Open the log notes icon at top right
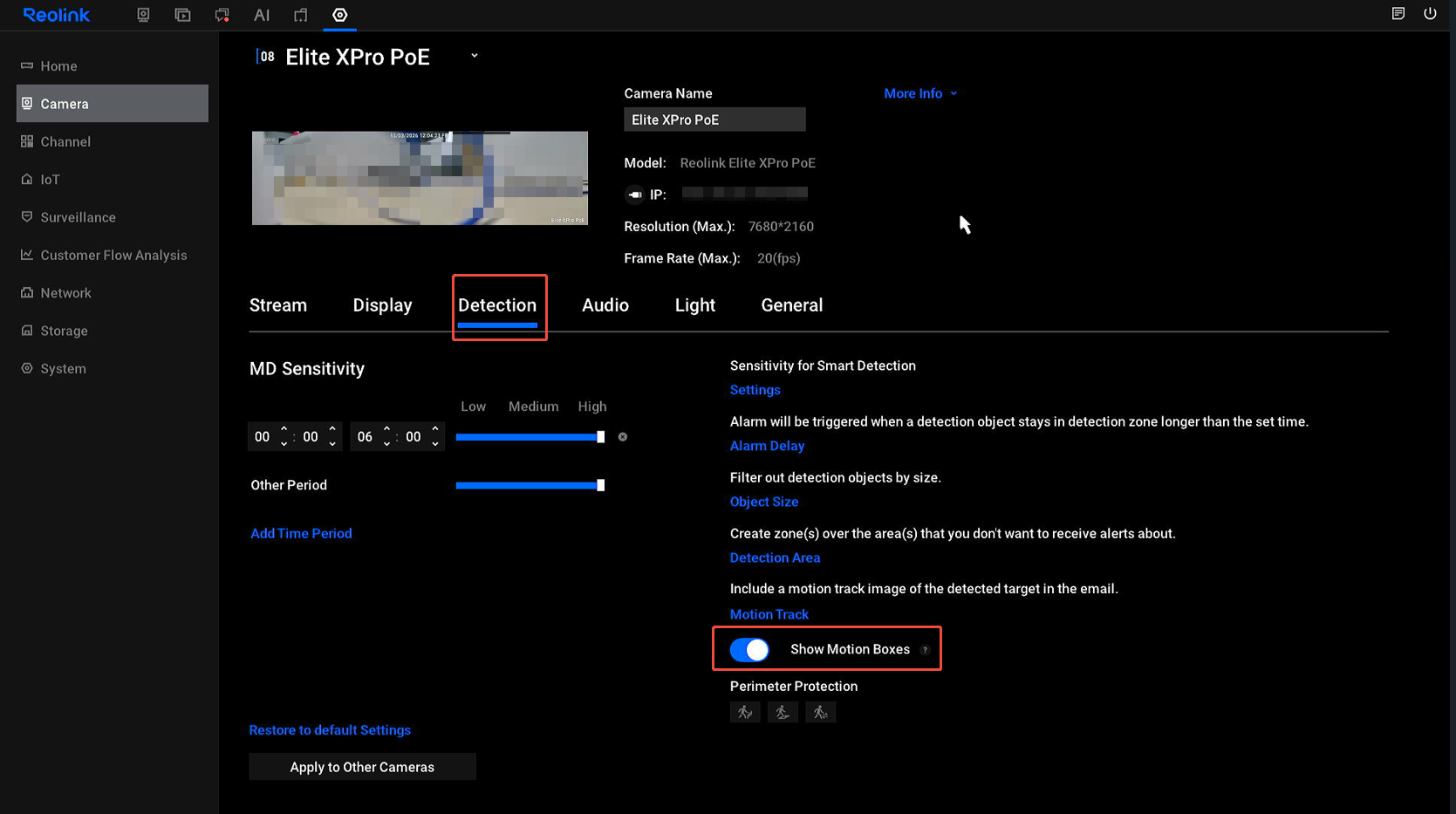 [1398, 14]
